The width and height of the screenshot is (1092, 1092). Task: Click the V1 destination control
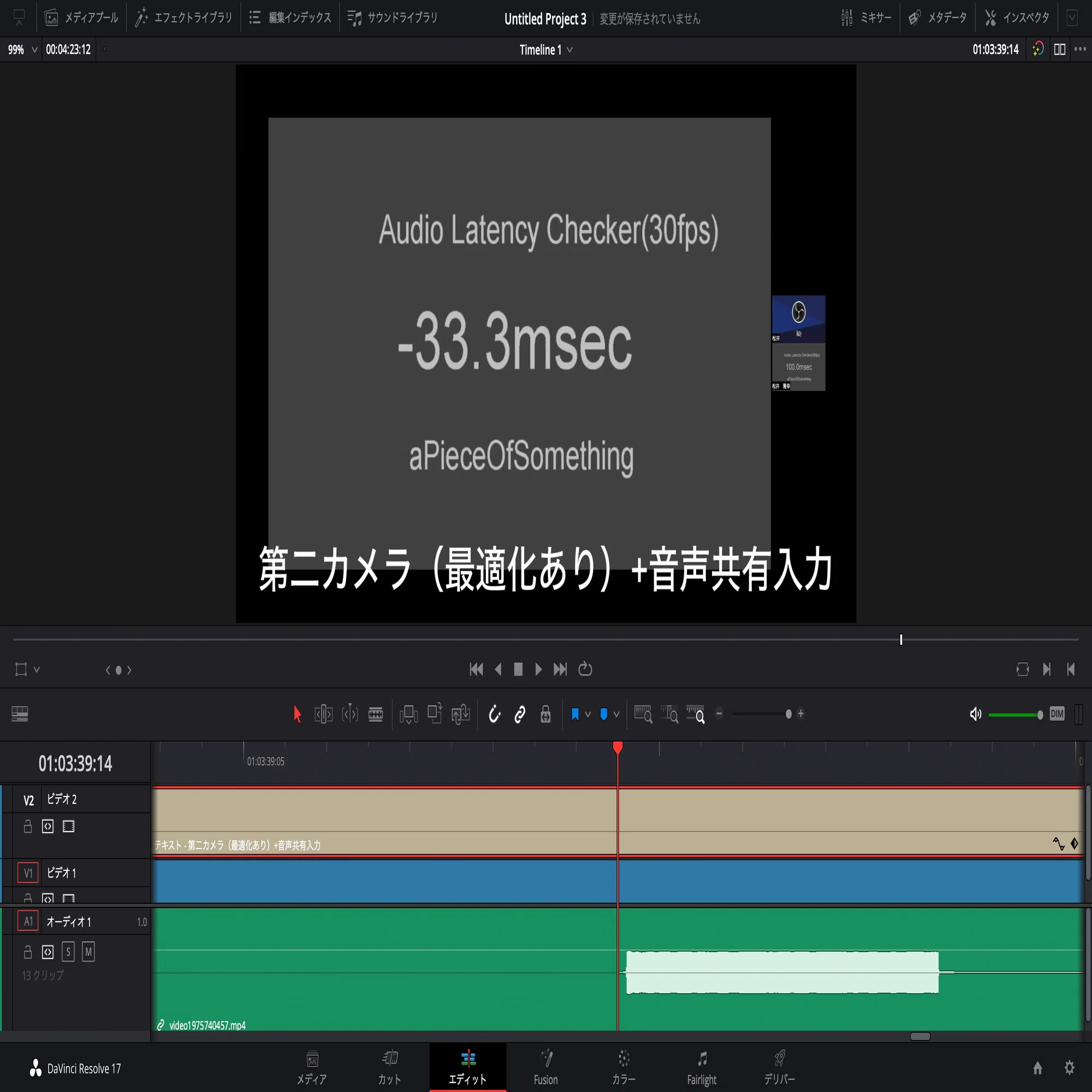click(28, 873)
